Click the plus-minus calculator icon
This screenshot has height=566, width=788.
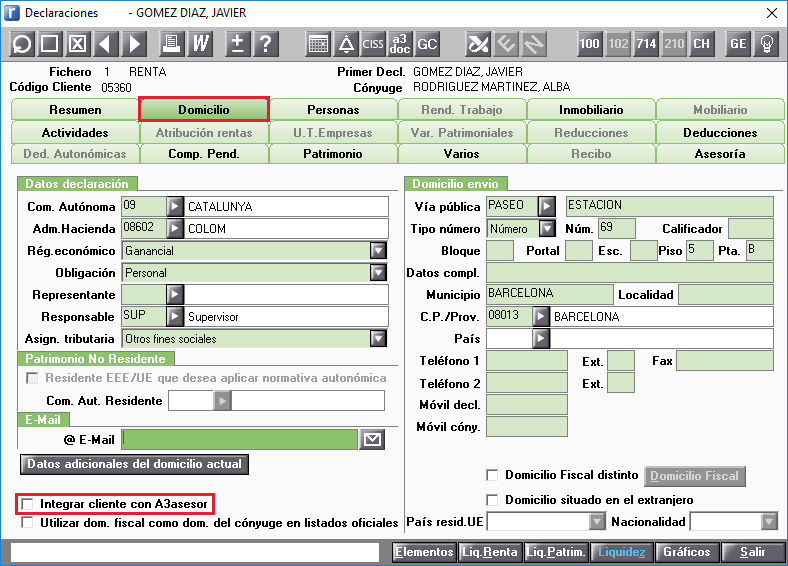(238, 44)
